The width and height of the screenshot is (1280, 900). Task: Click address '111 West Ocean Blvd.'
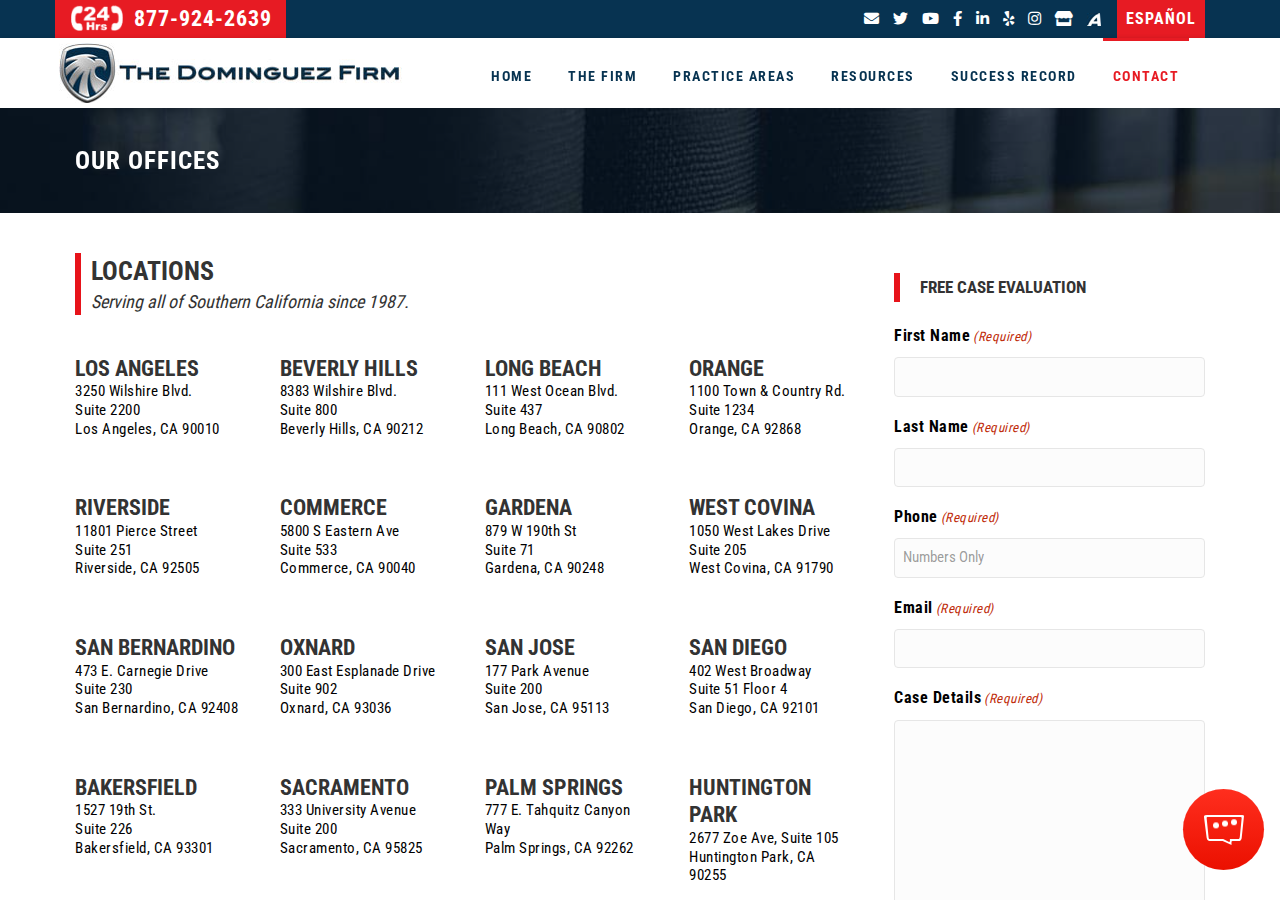pyautogui.click(x=551, y=391)
